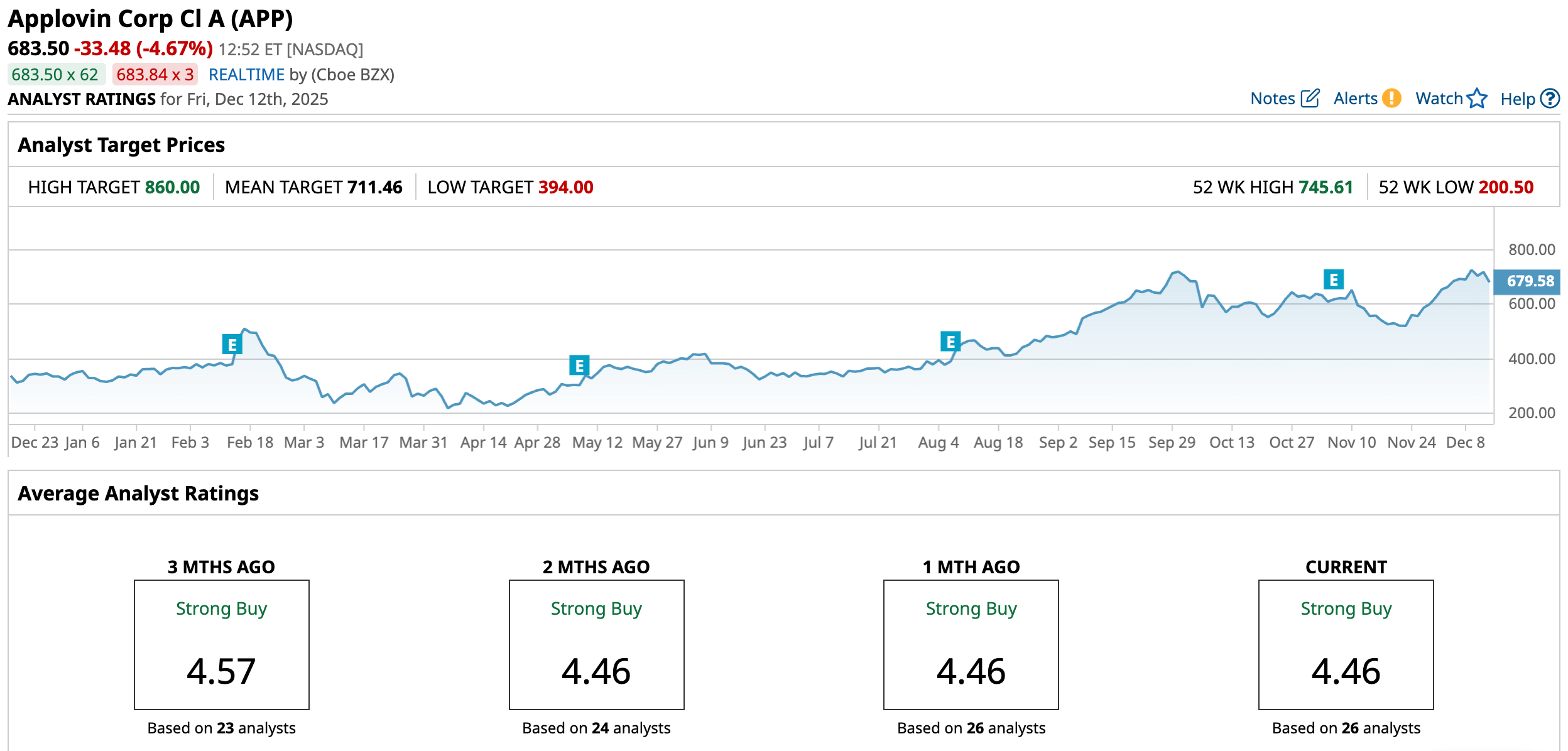Click the Sep 29 peak on price chart
1568x751 pixels.
[x=1177, y=272]
